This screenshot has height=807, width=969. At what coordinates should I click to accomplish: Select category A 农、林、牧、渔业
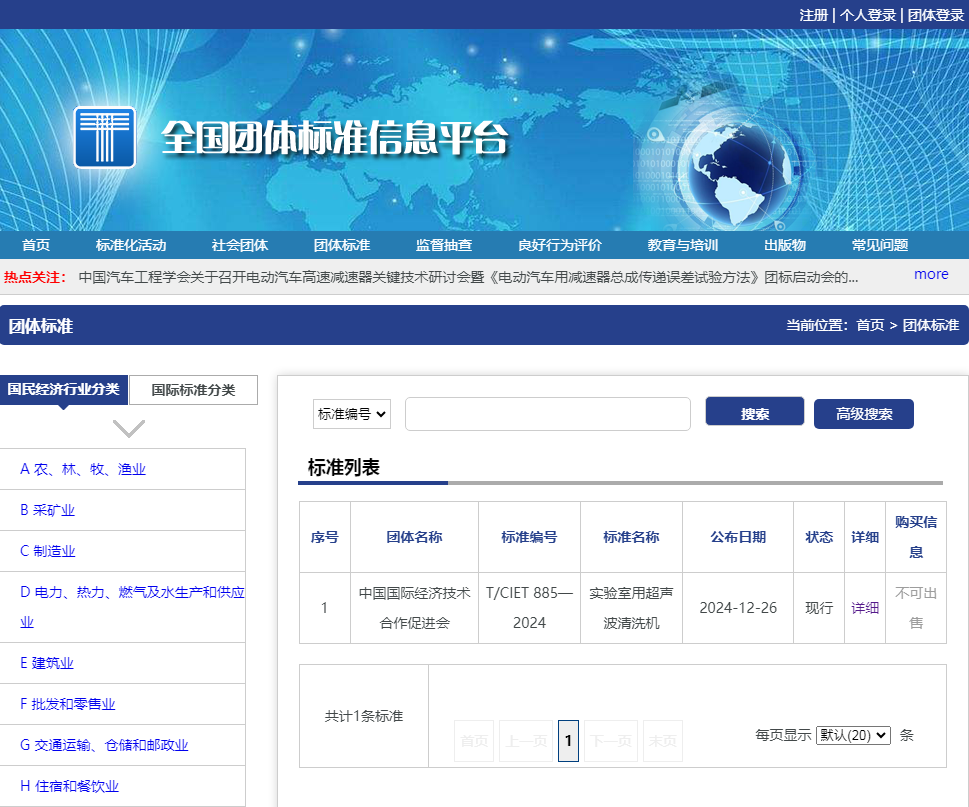pyautogui.click(x=83, y=469)
